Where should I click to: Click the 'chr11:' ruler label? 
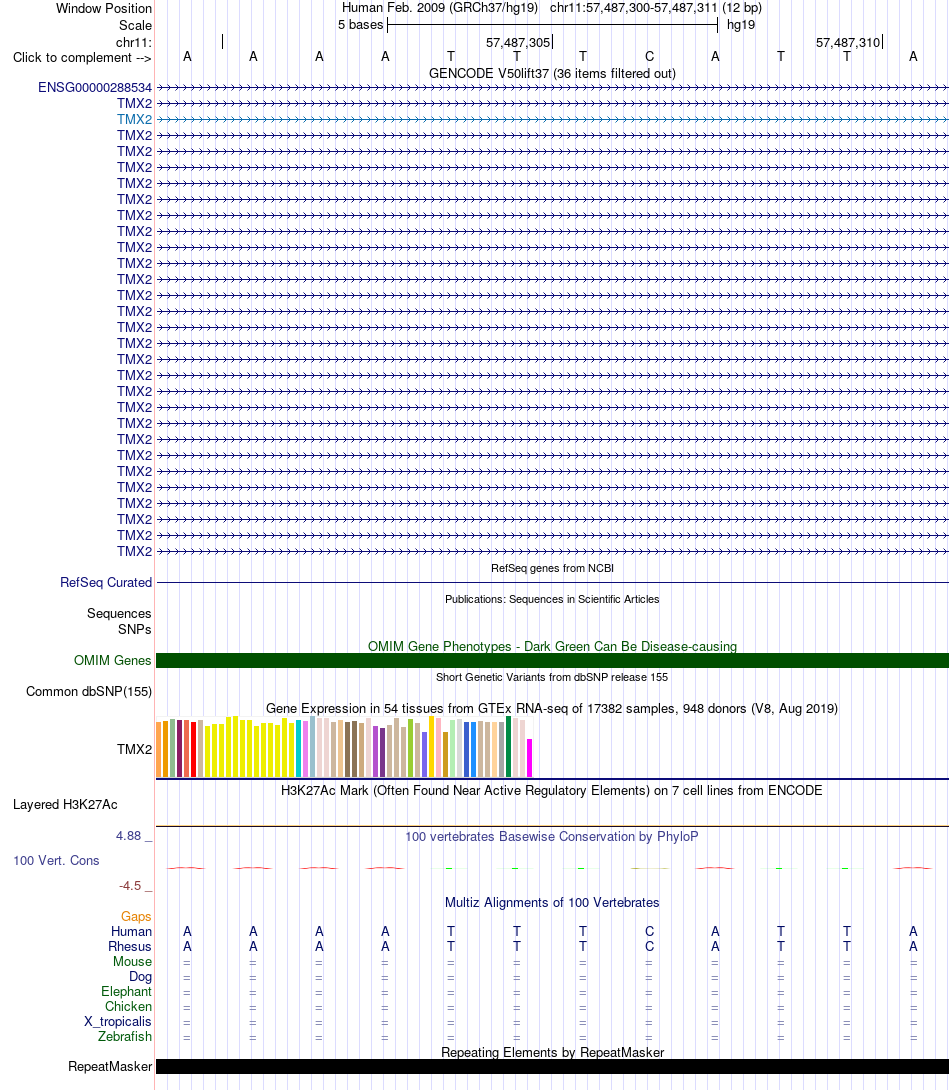coord(133,42)
